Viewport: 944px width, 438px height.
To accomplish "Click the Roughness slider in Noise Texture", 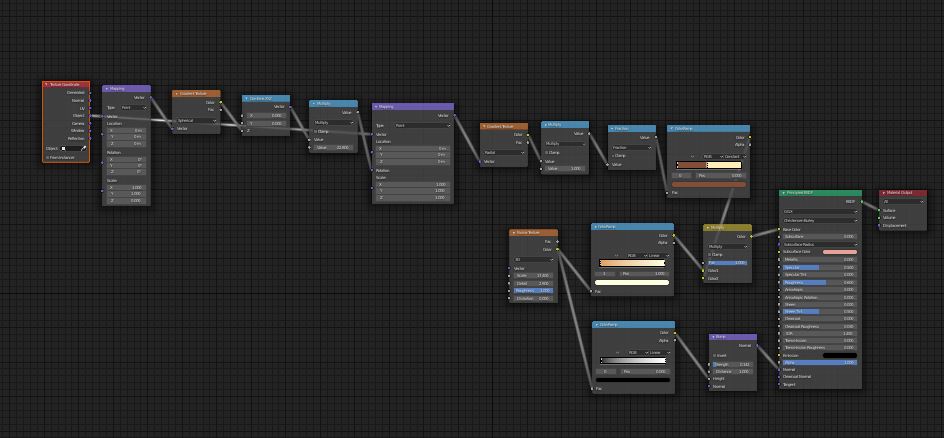I will (533, 290).
